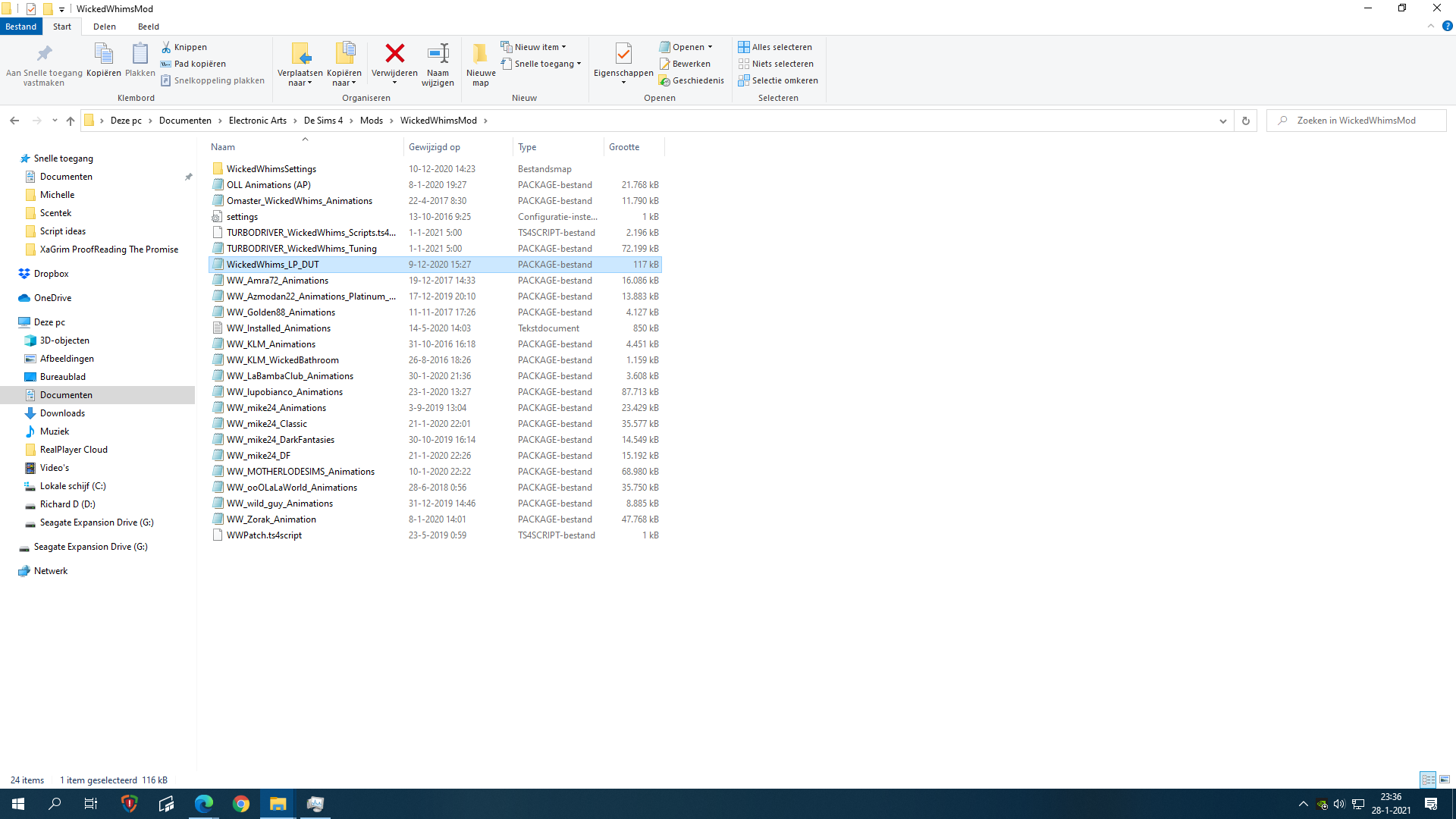The height and width of the screenshot is (819, 1456).
Task: Go up one folder level
Action: click(71, 121)
